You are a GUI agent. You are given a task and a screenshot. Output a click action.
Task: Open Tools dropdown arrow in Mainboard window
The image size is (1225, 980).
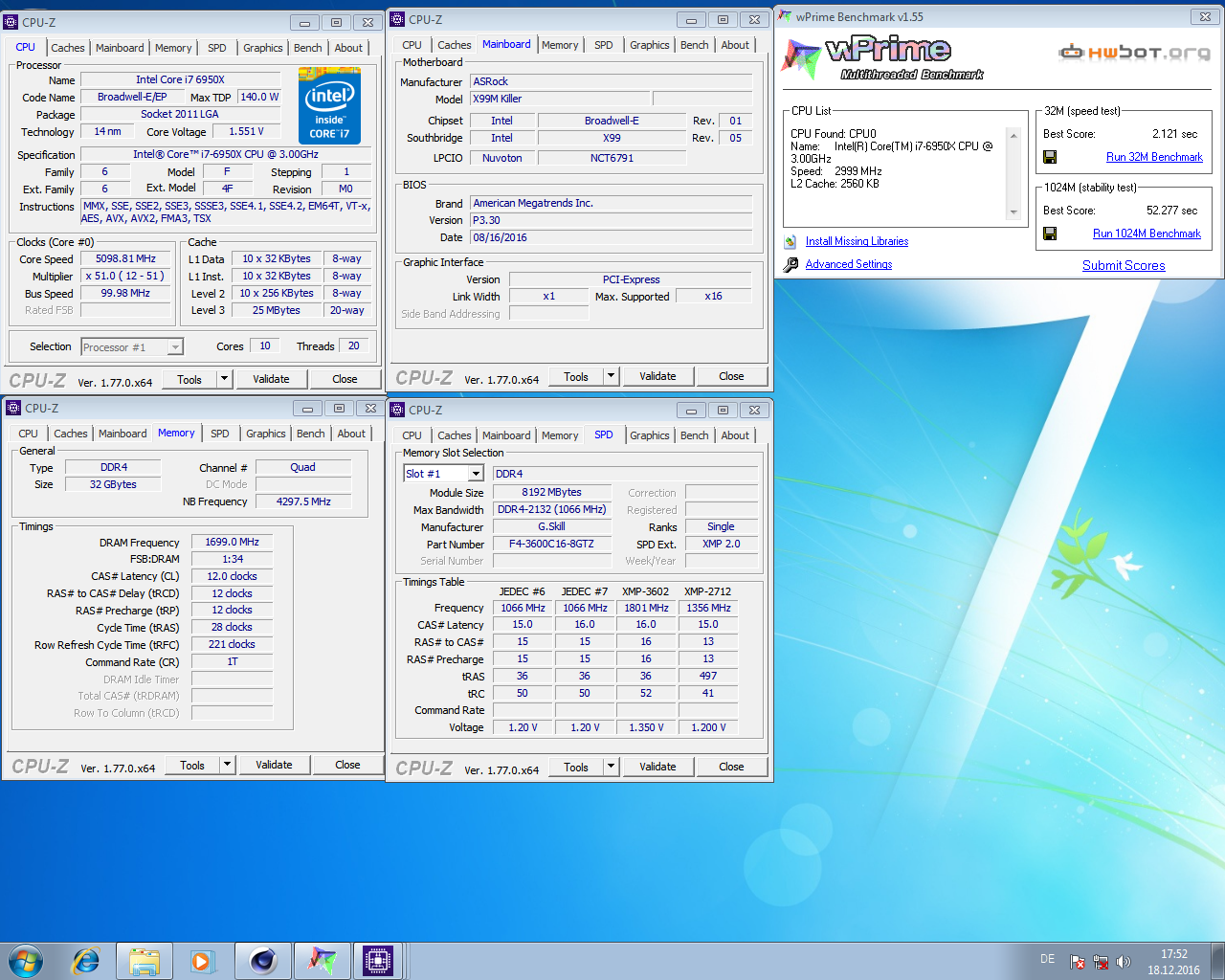coord(612,376)
